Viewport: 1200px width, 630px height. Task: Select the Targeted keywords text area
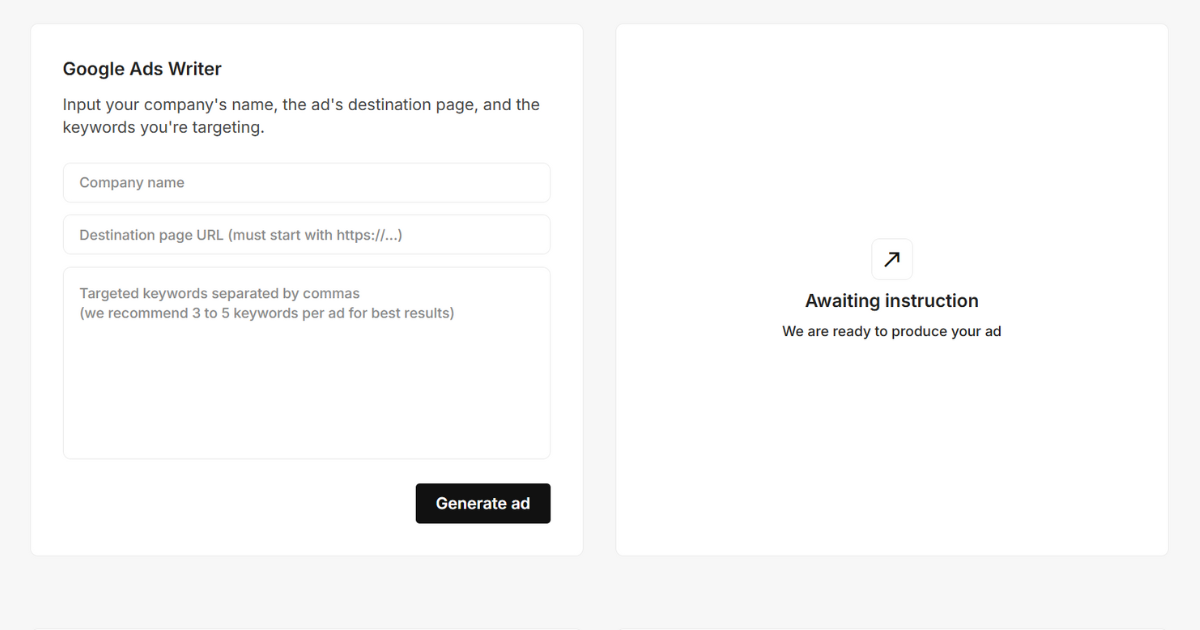306,363
